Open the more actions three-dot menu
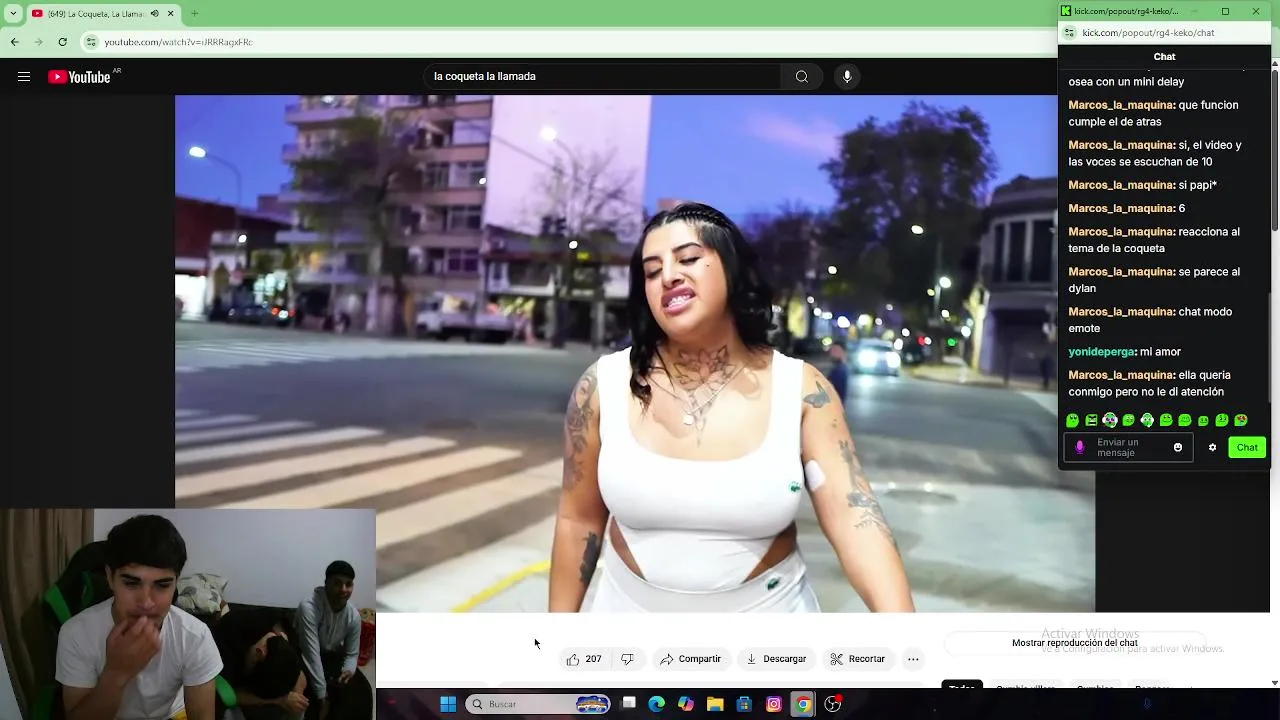This screenshot has height=720, width=1280. tap(913, 659)
